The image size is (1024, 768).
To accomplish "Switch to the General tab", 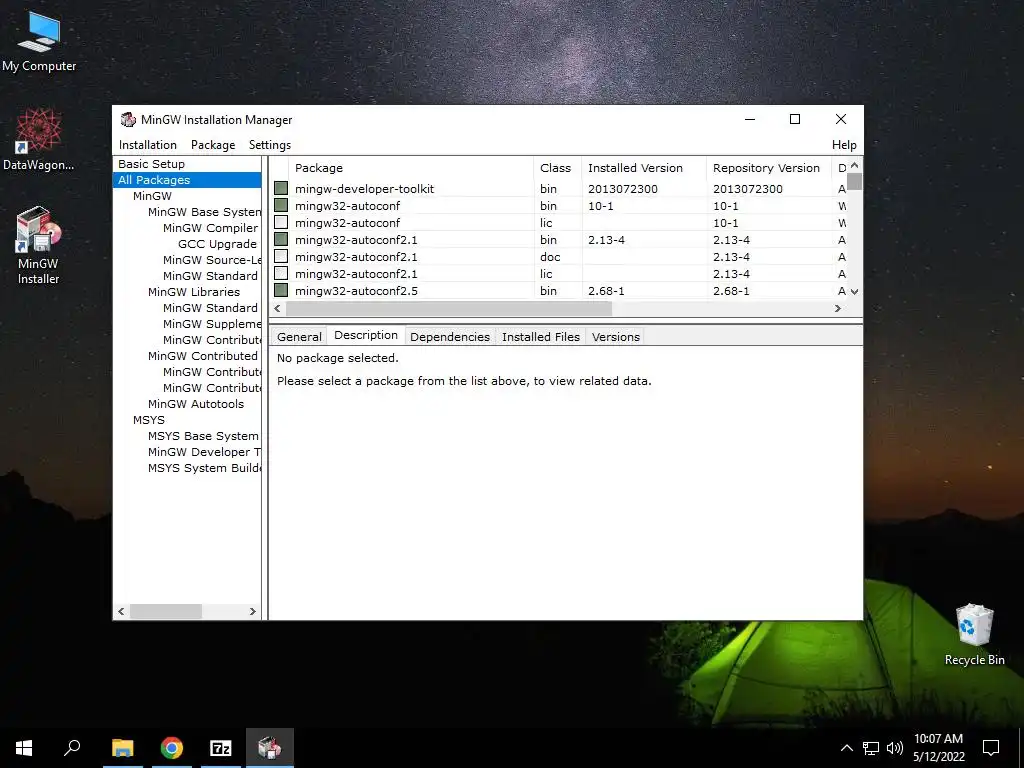I will (x=299, y=337).
